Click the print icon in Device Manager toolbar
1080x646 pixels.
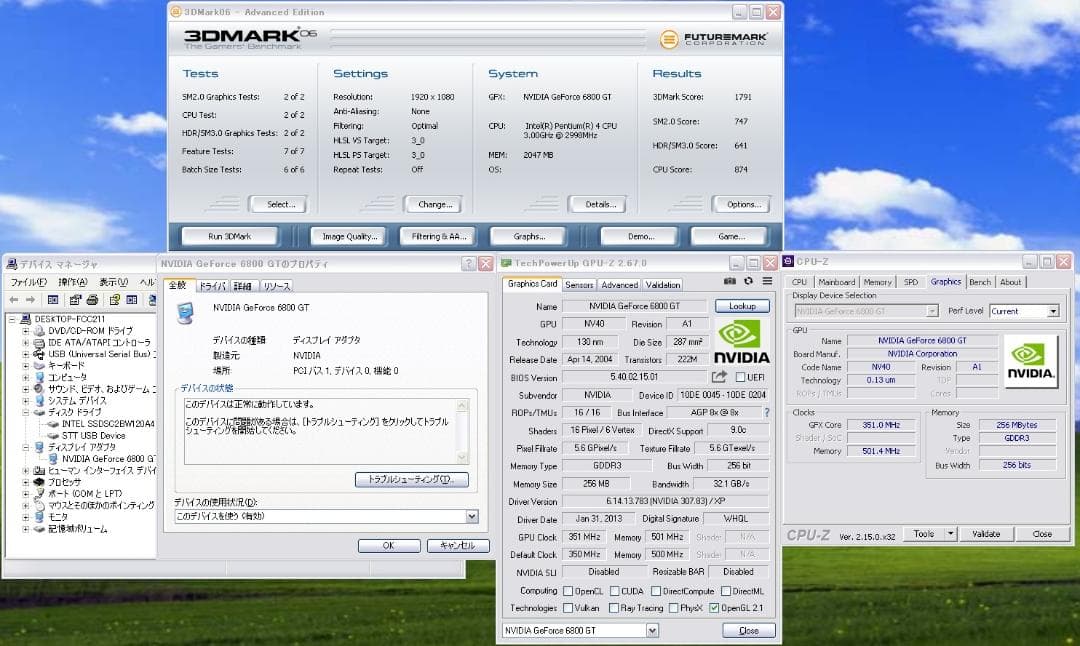coord(93,303)
